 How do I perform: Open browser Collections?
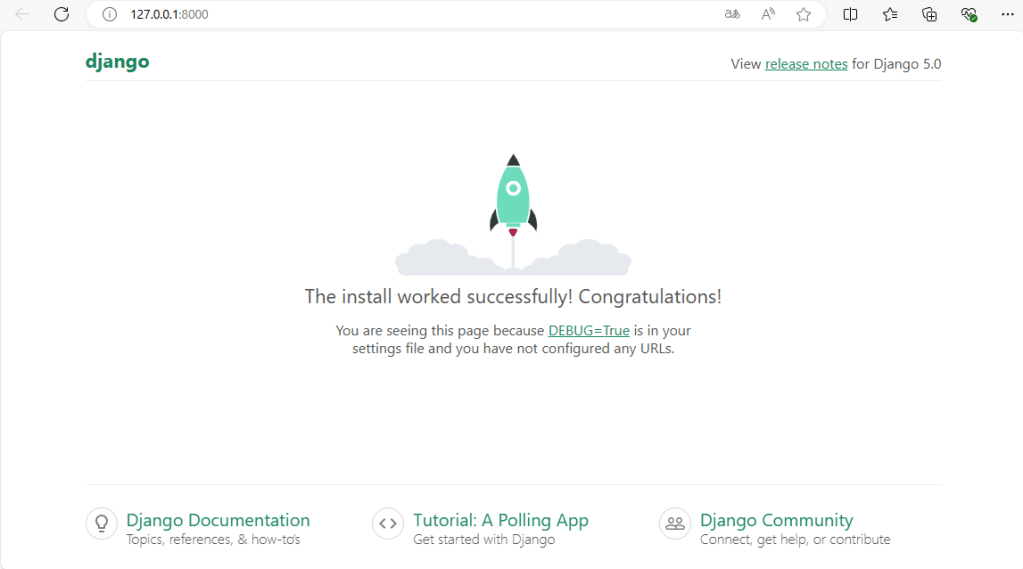point(929,14)
